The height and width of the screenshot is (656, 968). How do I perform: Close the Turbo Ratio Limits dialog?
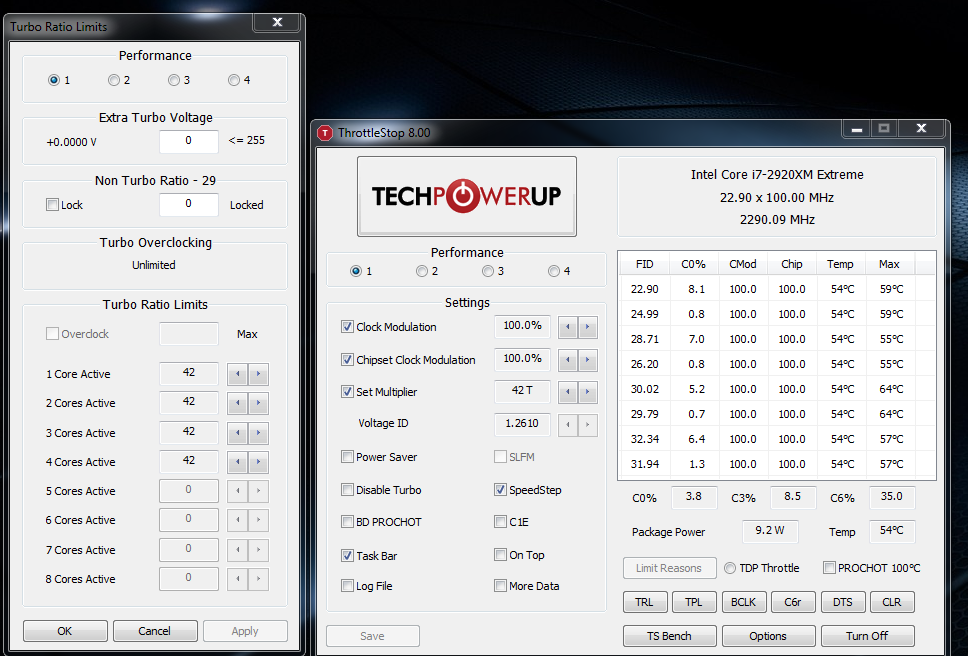[x=277, y=22]
